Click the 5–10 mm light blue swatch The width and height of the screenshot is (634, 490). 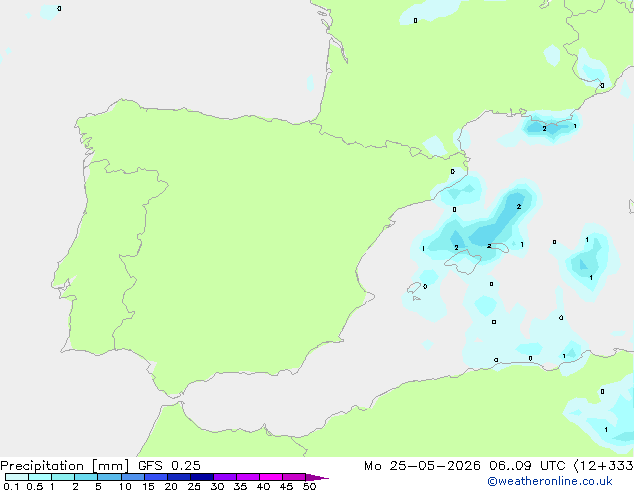pyautogui.click(x=109, y=477)
